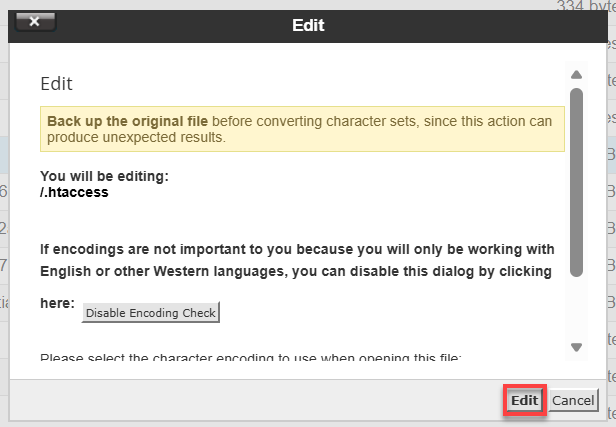Click the scroll down arrow in the dialog
Image resolution: width=616 pixels, height=427 pixels.
coord(576,347)
